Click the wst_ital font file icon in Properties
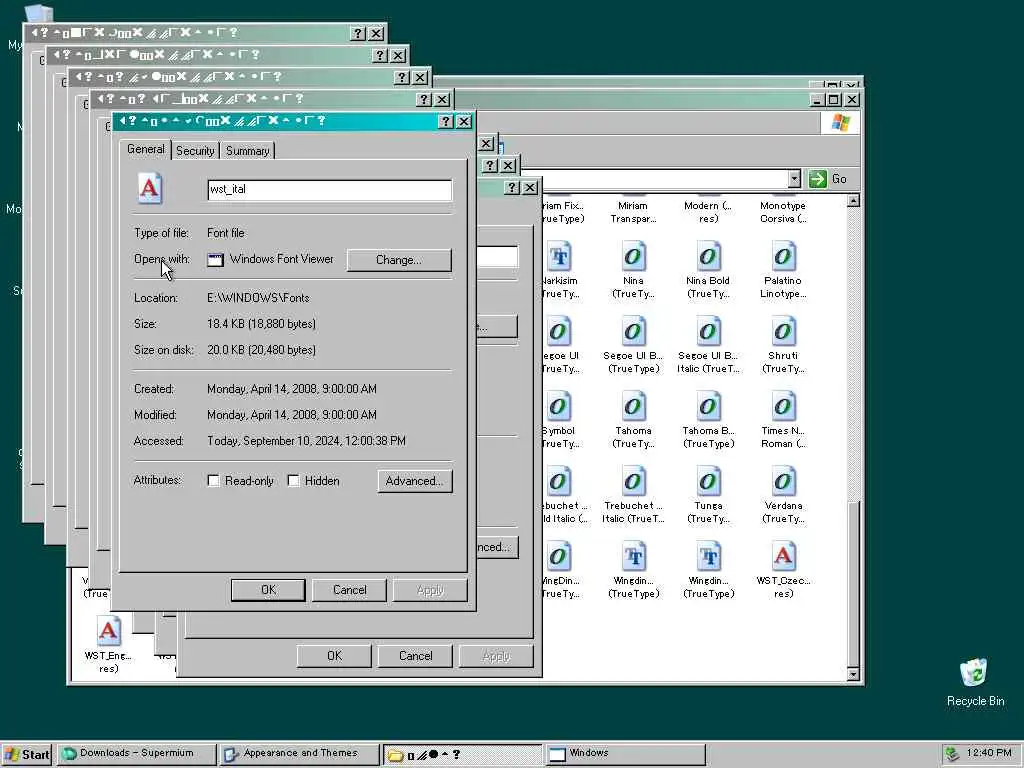 150,189
